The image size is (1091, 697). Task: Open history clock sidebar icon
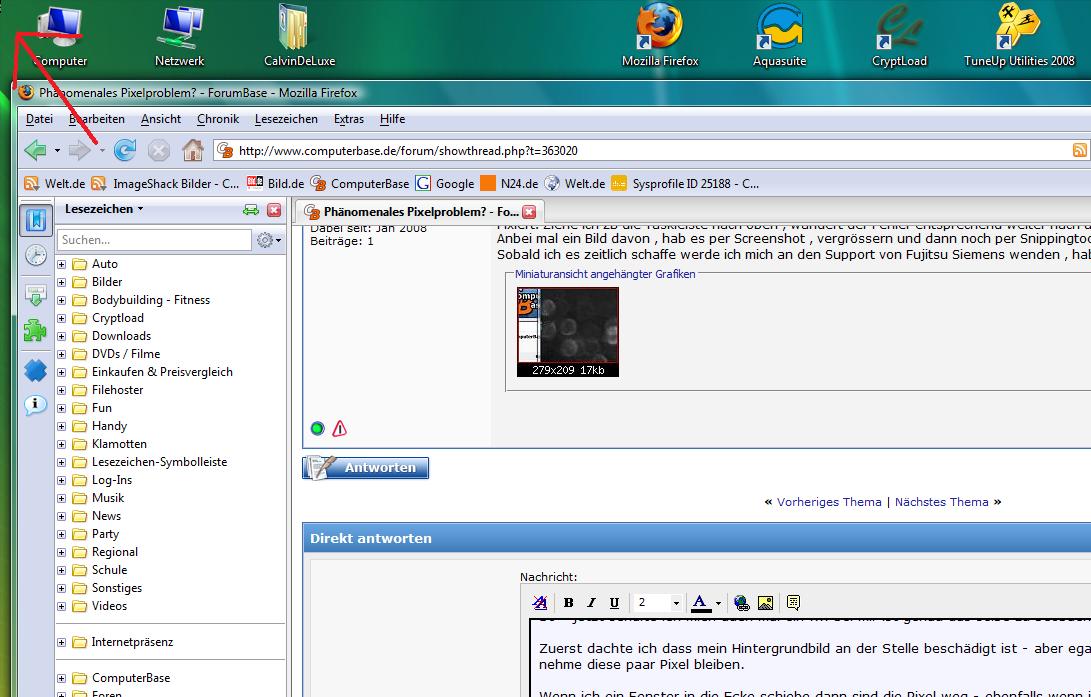pos(35,255)
